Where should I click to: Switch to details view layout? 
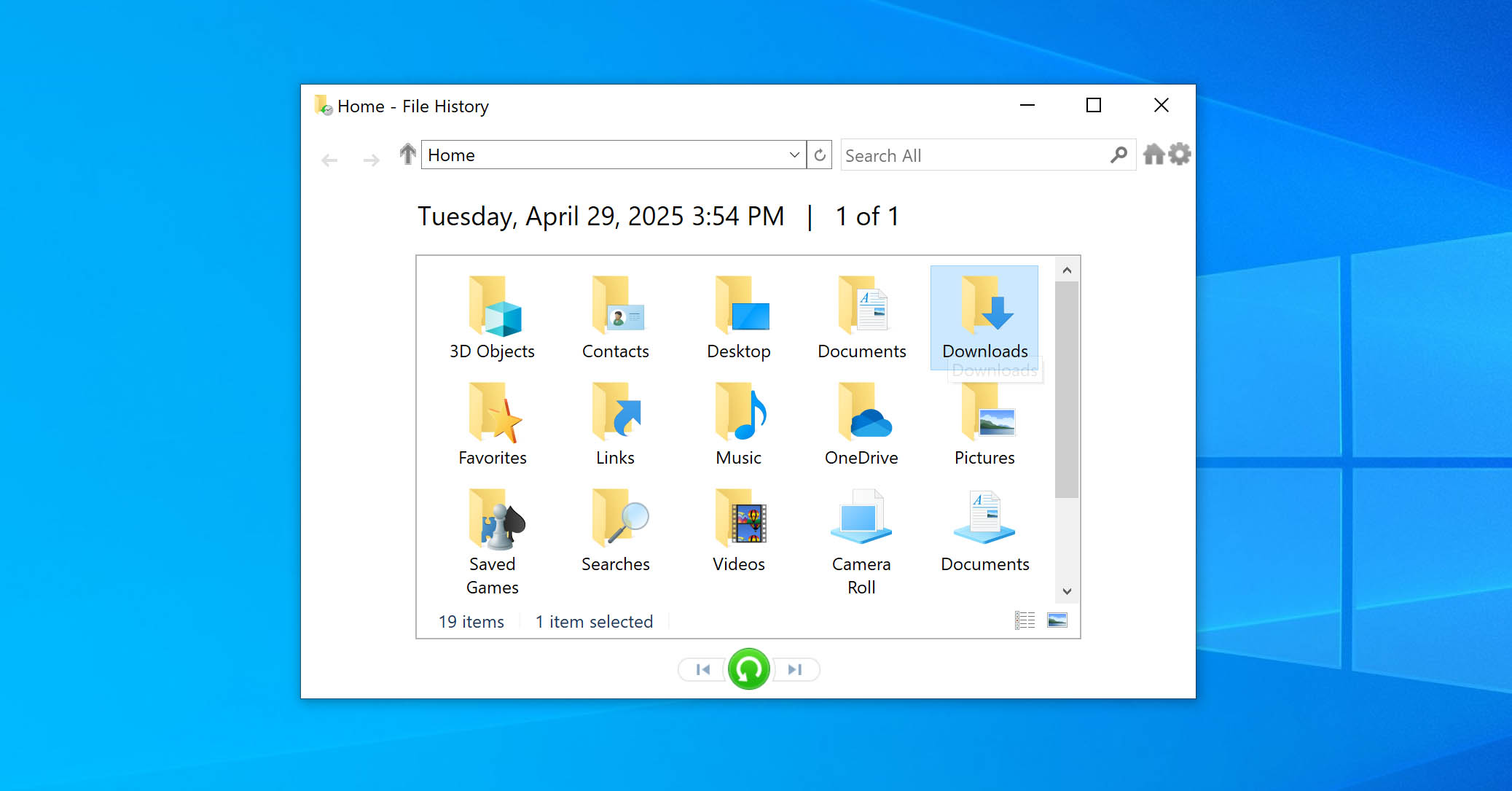click(1025, 620)
